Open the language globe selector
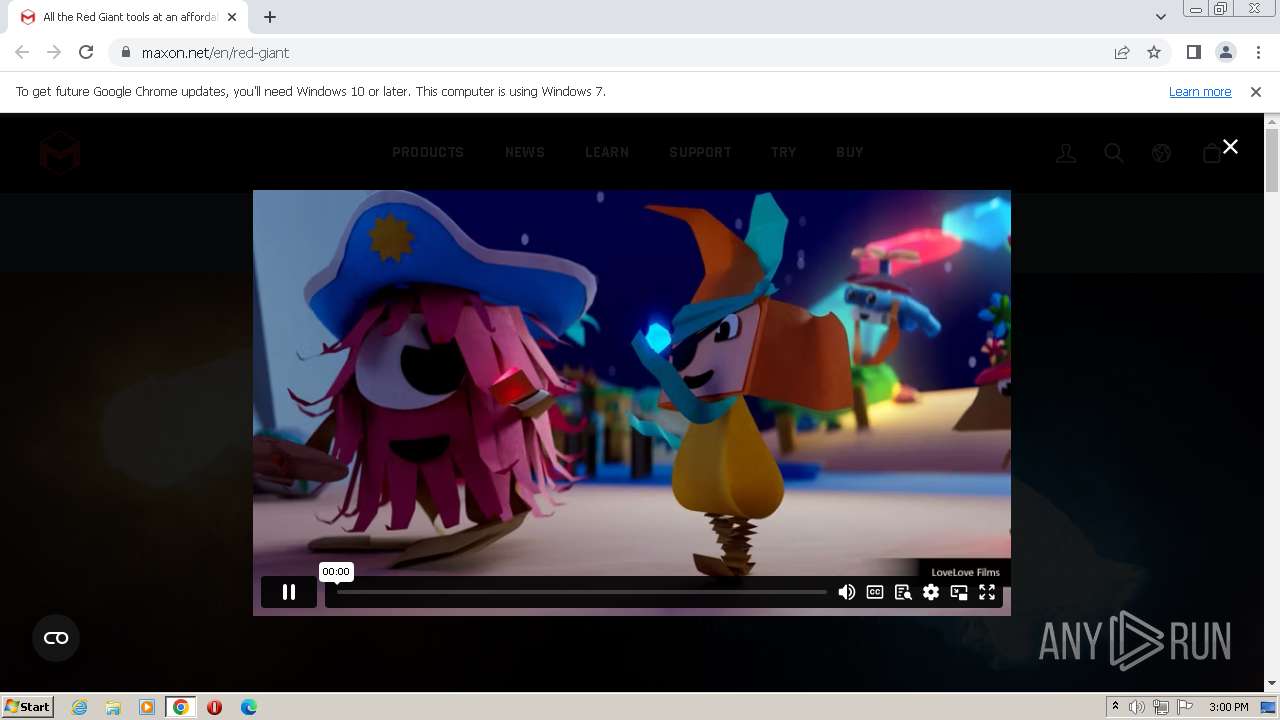This screenshot has height=720, width=1280. point(1161,153)
